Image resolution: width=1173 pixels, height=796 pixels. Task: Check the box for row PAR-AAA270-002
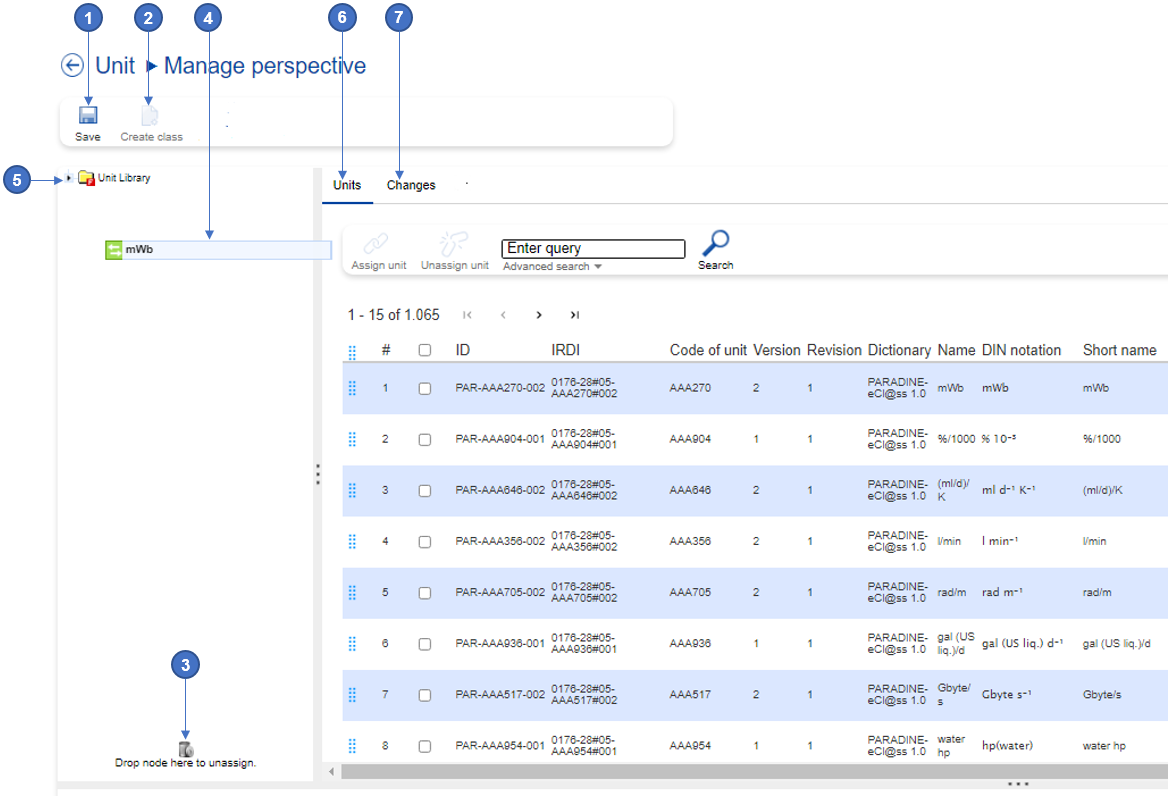coord(425,388)
